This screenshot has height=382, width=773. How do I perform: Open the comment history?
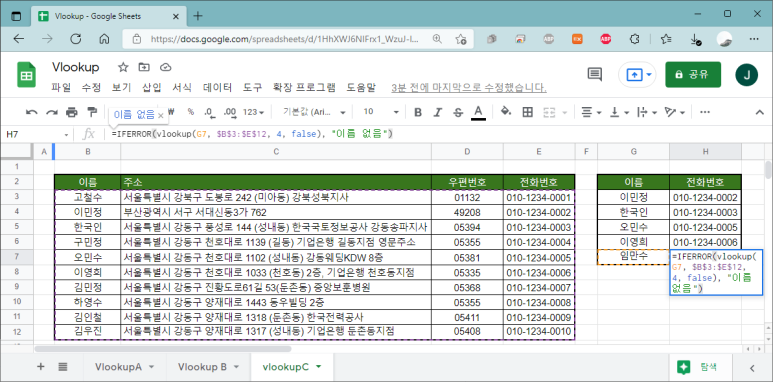coord(595,74)
